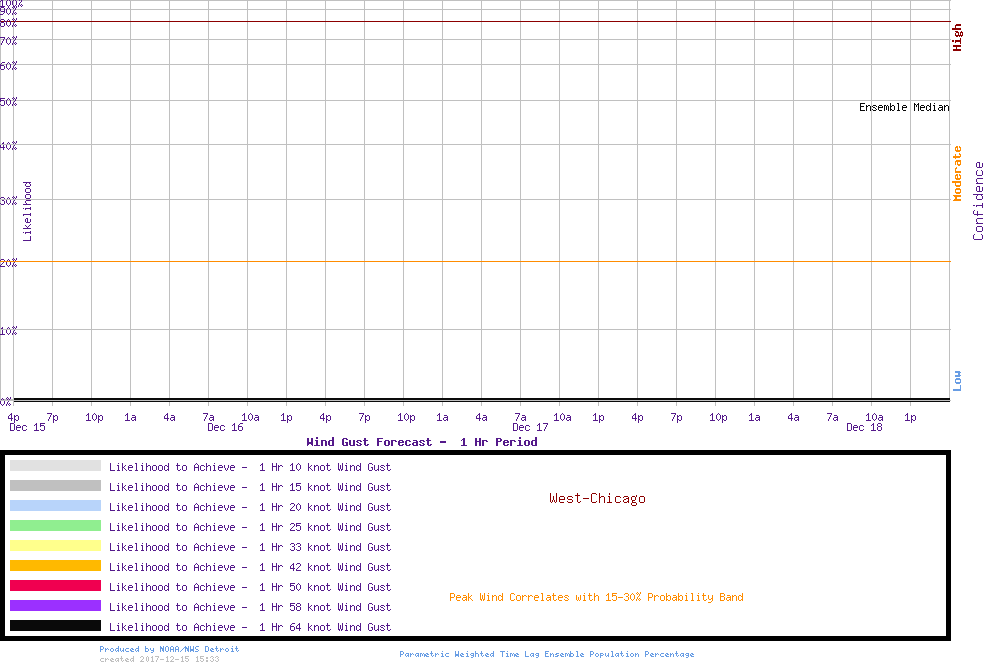
Task: Click the yellow 33 knot swatch
Action: 55,546
